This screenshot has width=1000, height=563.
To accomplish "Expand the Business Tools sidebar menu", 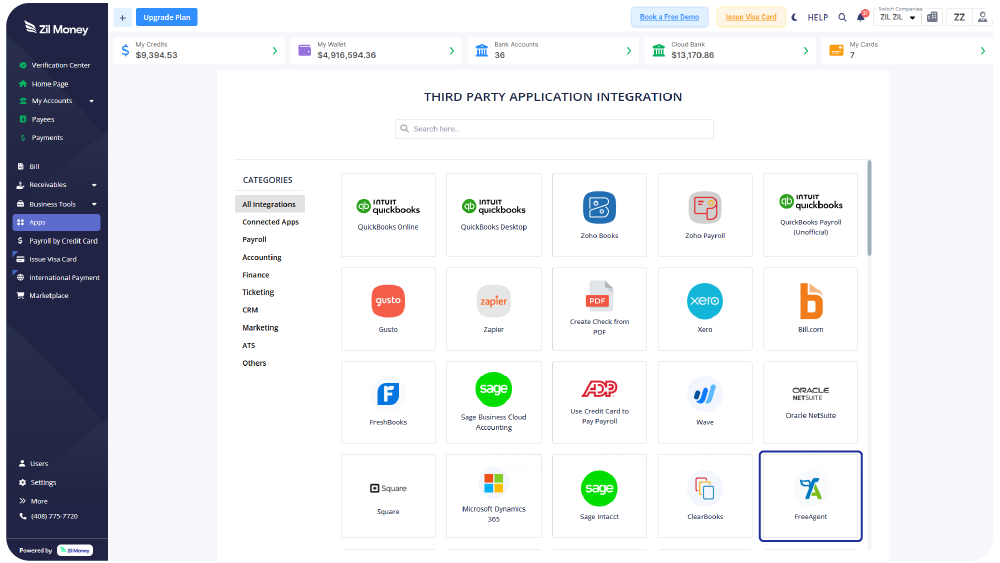I will coord(94,204).
